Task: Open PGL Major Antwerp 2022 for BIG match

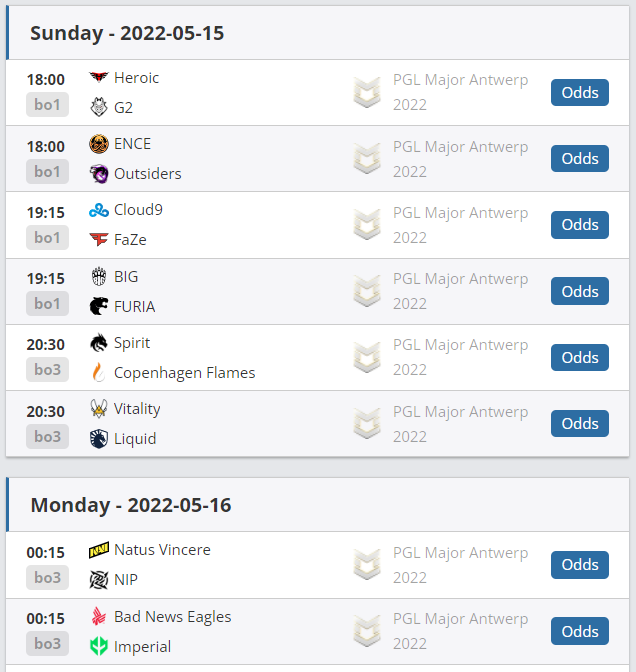Action: [x=460, y=291]
